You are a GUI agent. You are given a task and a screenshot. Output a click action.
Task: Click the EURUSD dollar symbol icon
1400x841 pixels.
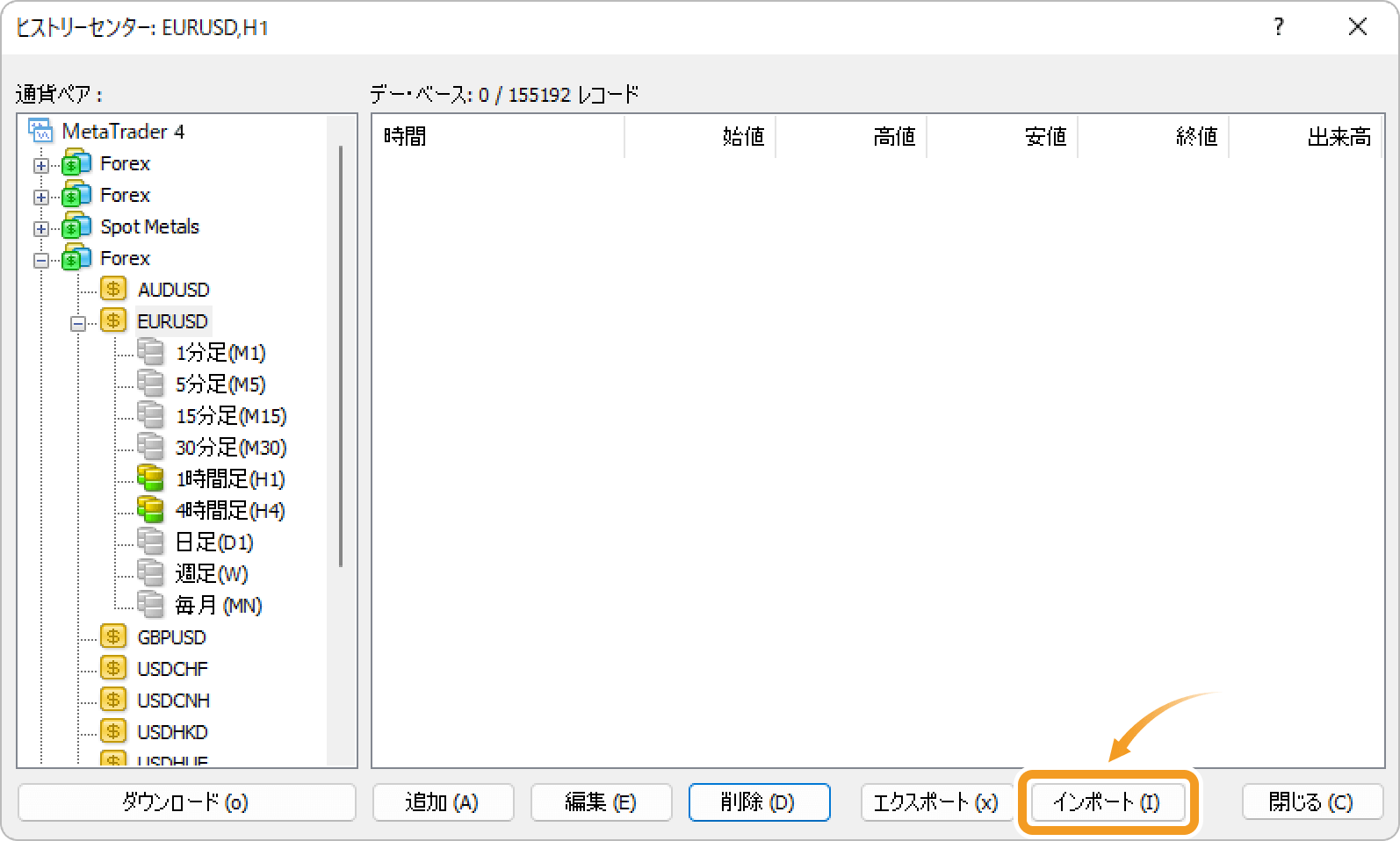click(113, 320)
